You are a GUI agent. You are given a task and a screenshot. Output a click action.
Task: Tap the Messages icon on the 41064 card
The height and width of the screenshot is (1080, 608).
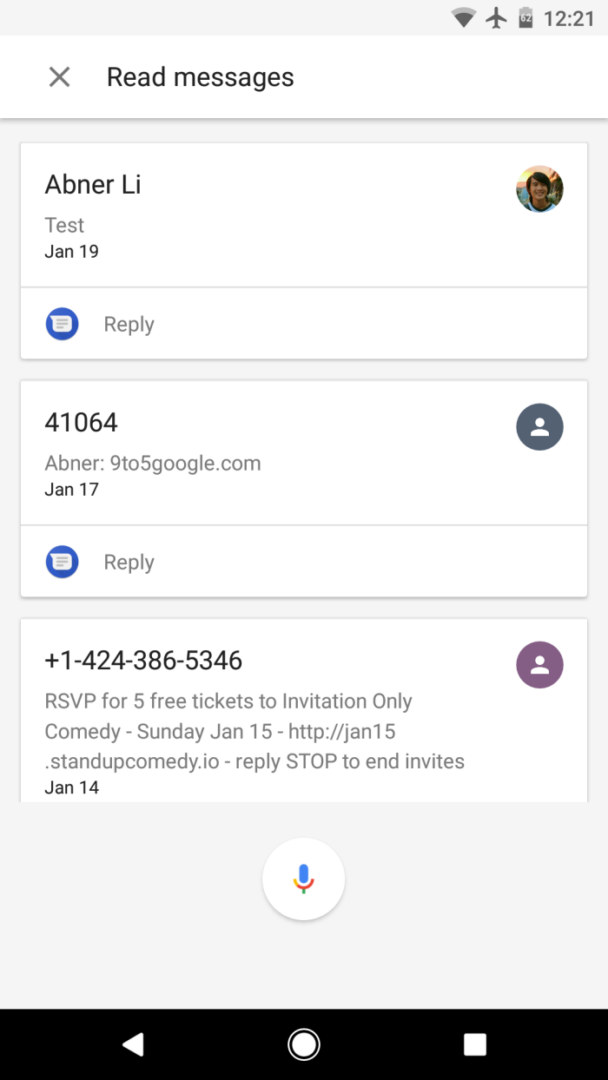[62, 561]
